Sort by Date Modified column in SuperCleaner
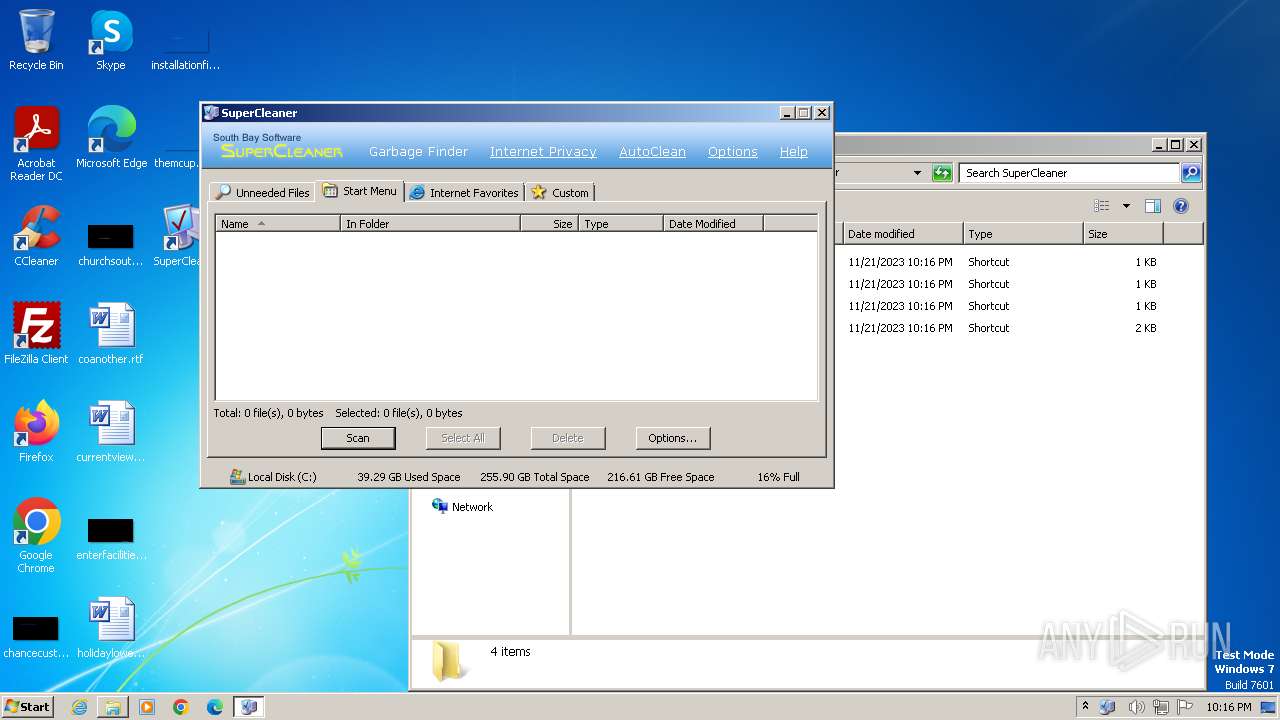Screen dimensions: 1280x720 coord(712,224)
